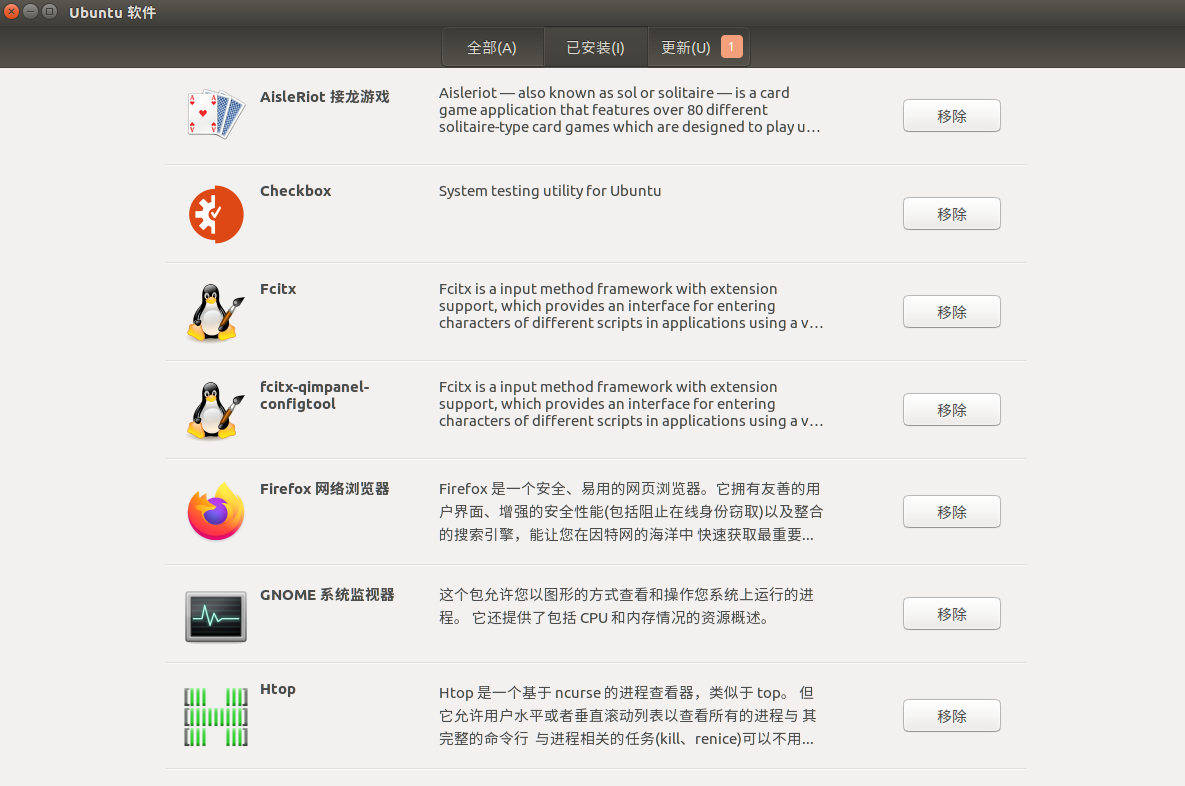Uninstall fcitx-qimpanel-configtool via 移除
1185x786 pixels.
point(951,410)
